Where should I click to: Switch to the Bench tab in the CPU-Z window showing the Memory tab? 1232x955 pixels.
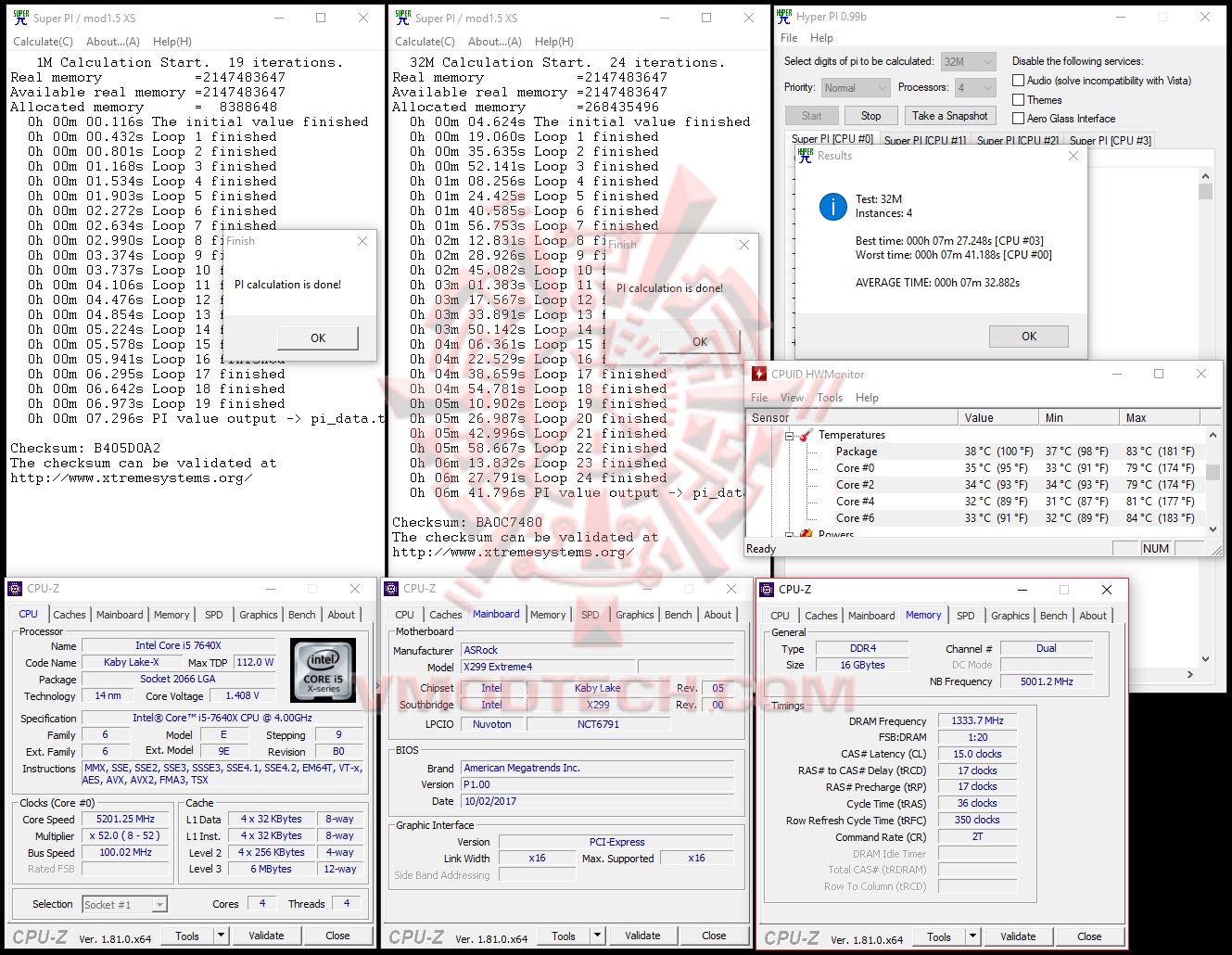coord(1053,616)
